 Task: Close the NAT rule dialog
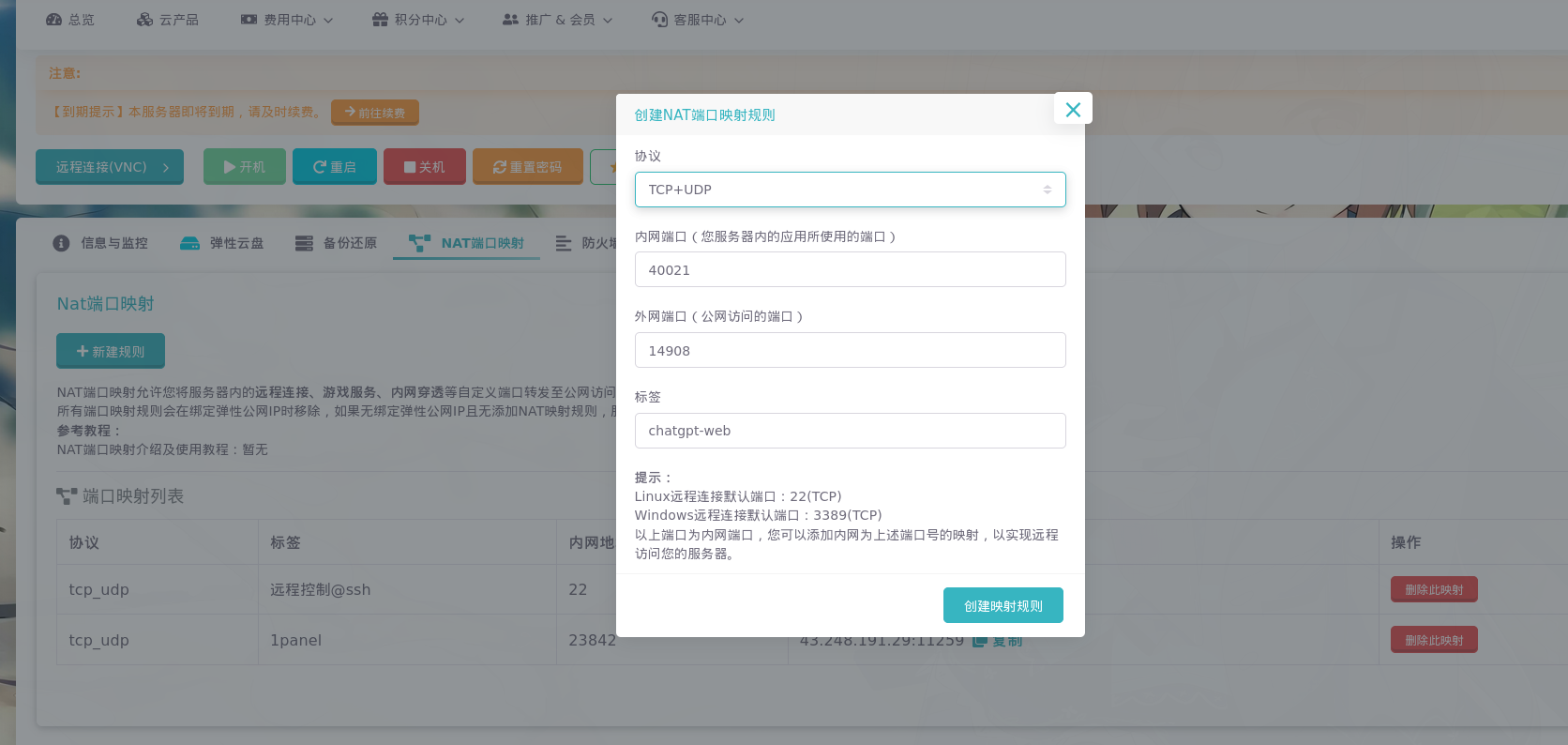[1073, 109]
